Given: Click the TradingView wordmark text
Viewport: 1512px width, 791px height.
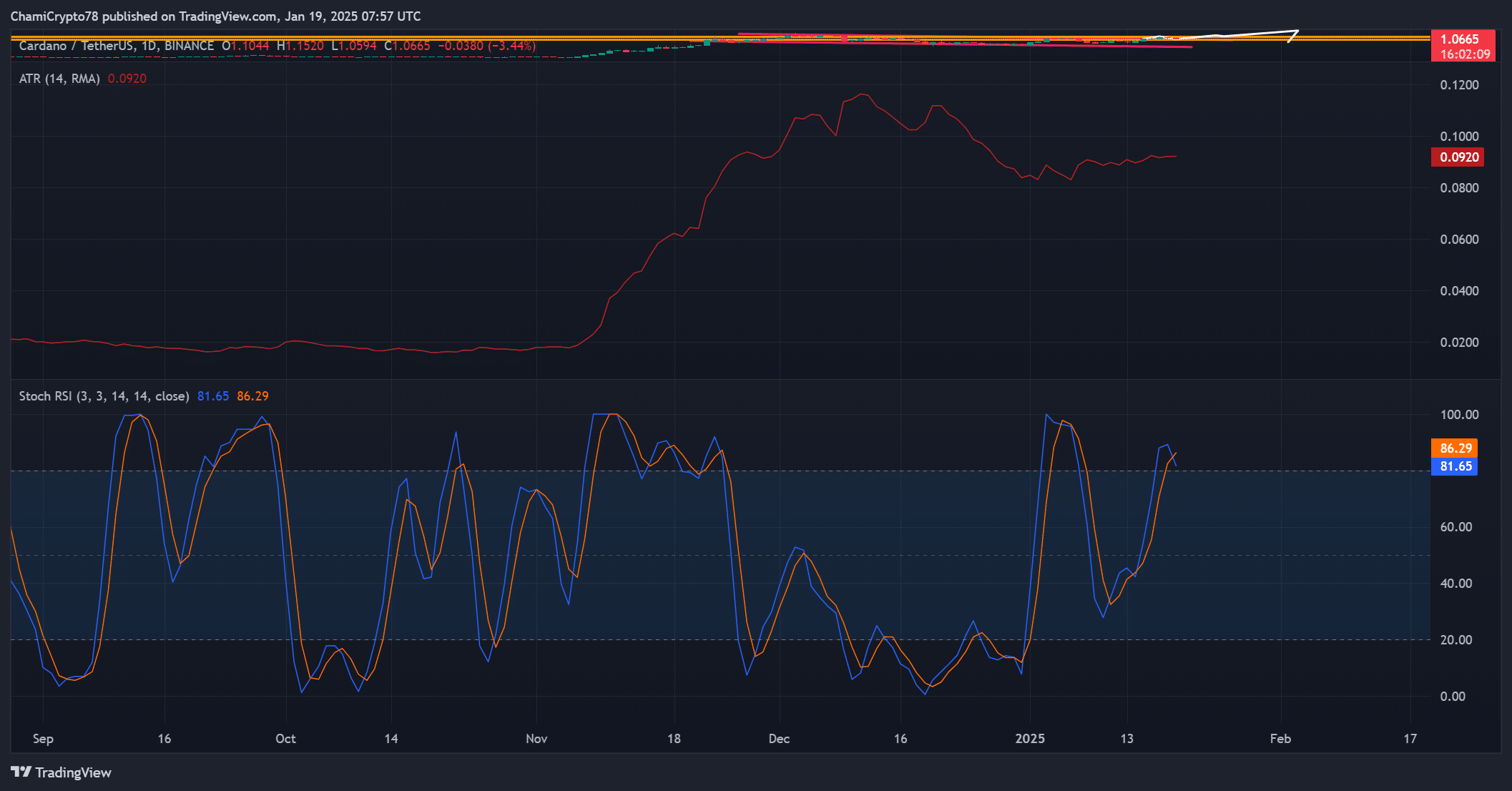Looking at the screenshot, I should click(x=73, y=772).
